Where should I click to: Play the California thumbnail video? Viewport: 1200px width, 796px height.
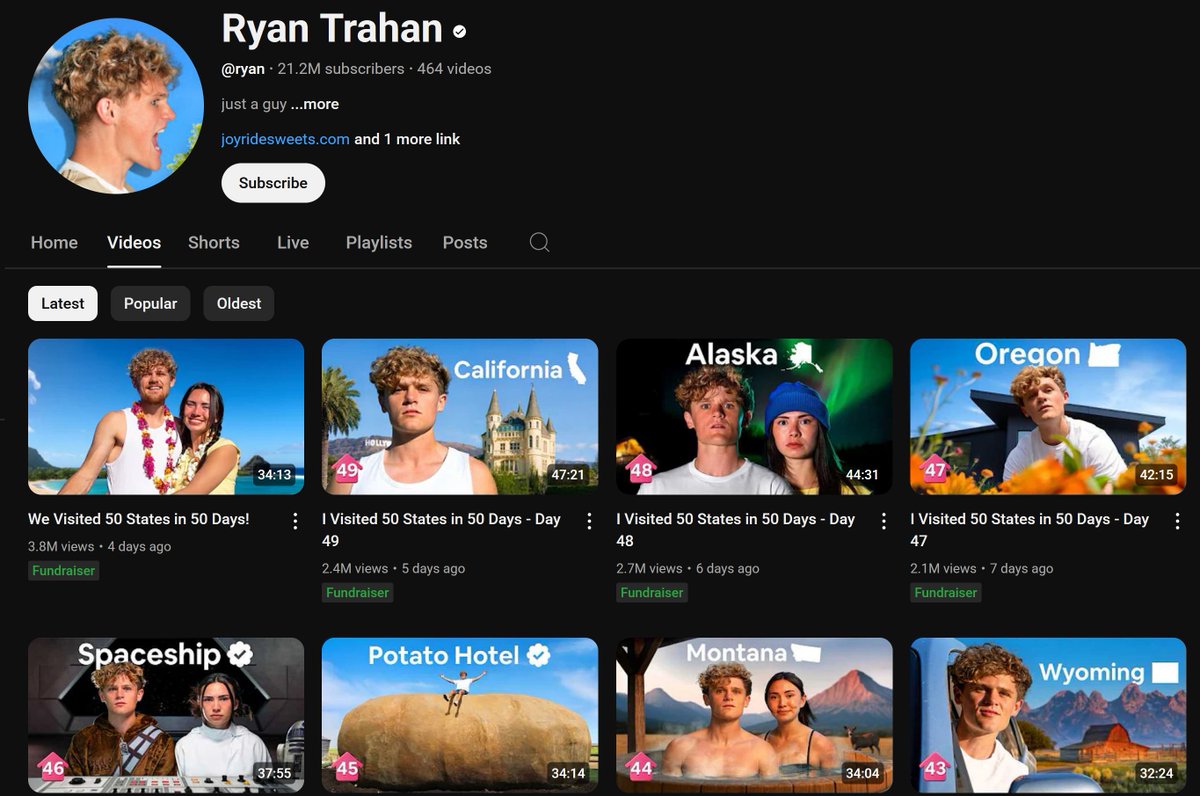coord(460,416)
